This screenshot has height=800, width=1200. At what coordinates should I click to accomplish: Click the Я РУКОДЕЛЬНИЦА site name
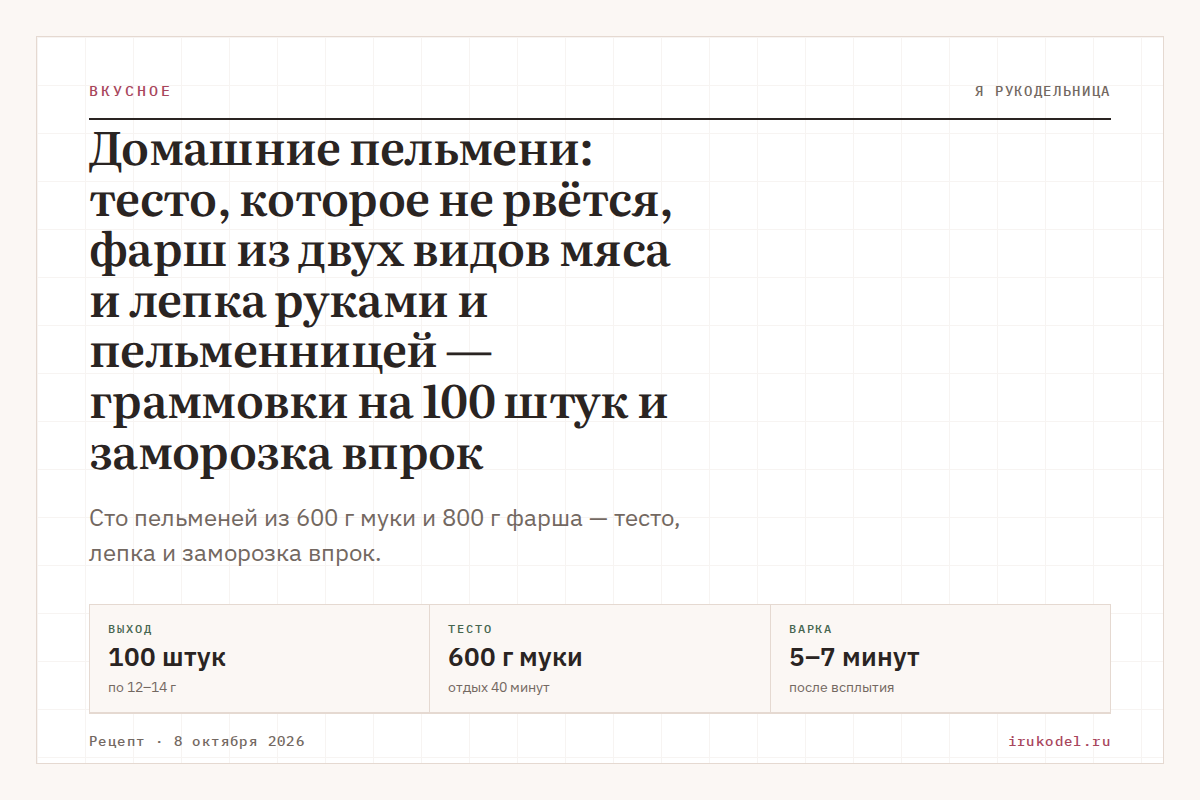coord(1042,91)
